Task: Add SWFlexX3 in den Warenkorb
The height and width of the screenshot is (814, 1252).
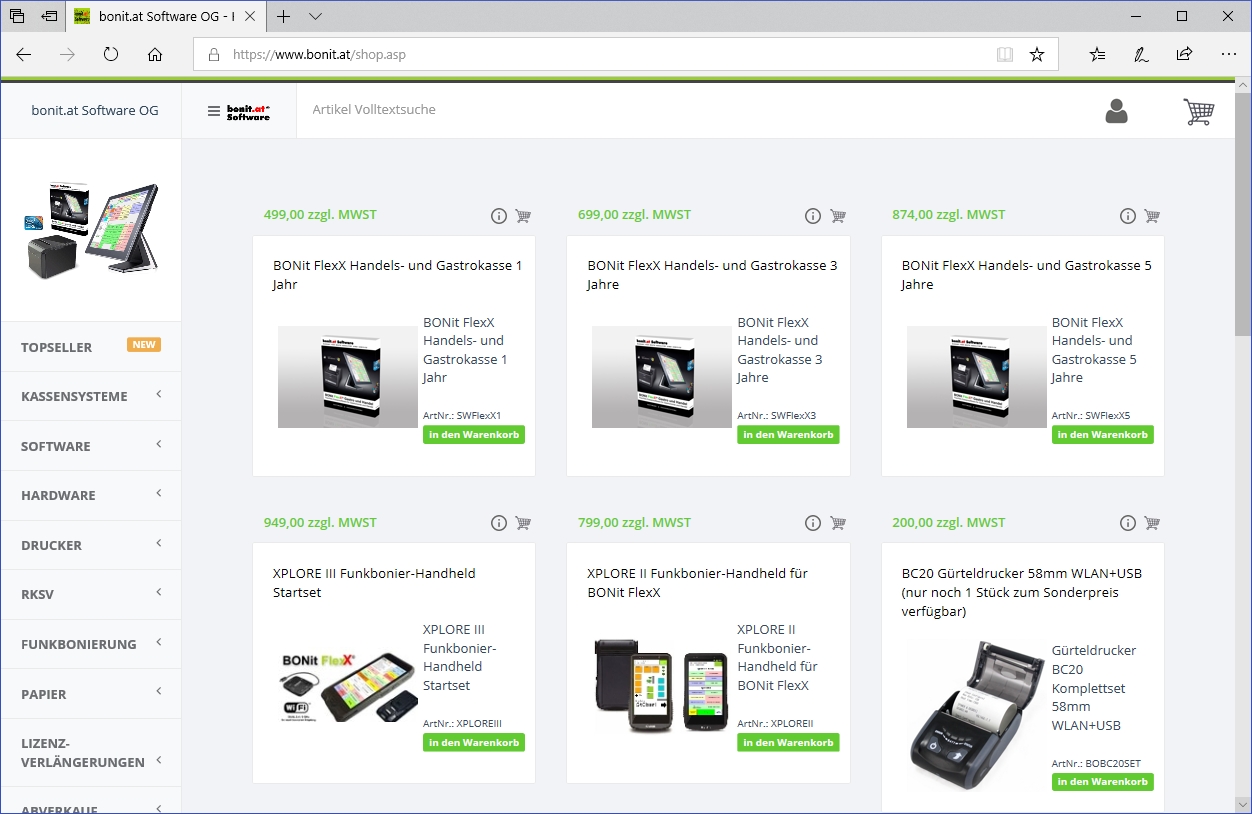Action: click(788, 435)
